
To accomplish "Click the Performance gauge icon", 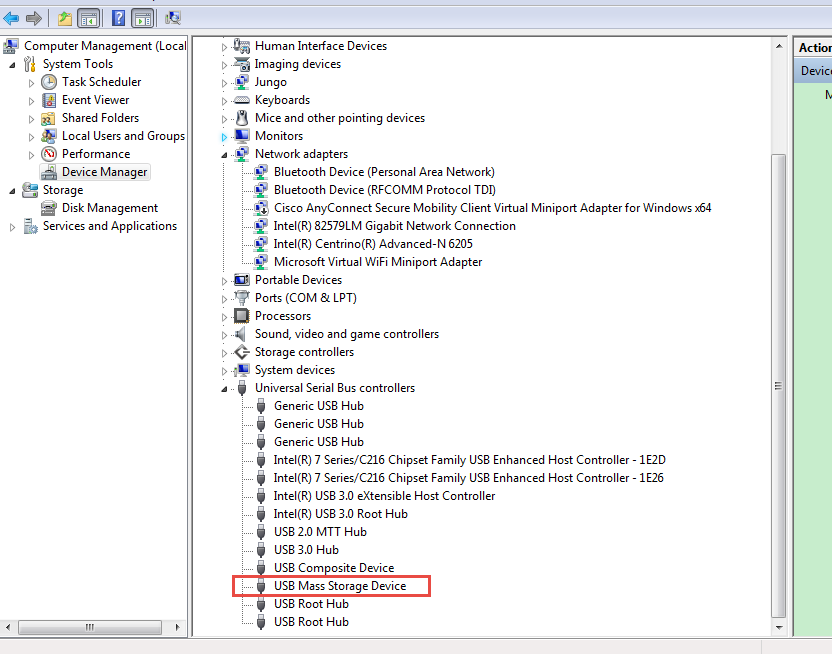I will point(49,154).
